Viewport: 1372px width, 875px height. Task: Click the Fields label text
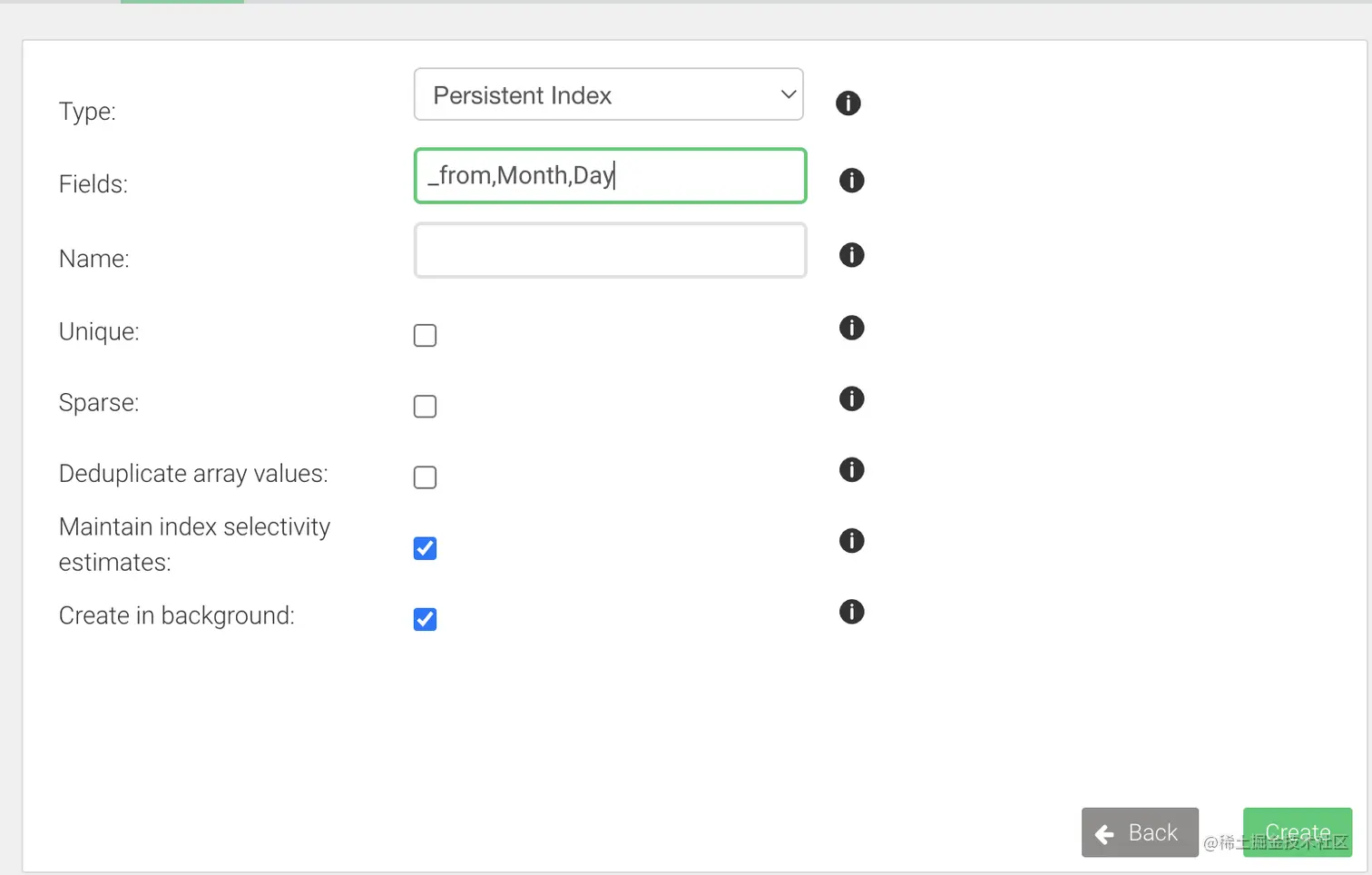pos(93,184)
